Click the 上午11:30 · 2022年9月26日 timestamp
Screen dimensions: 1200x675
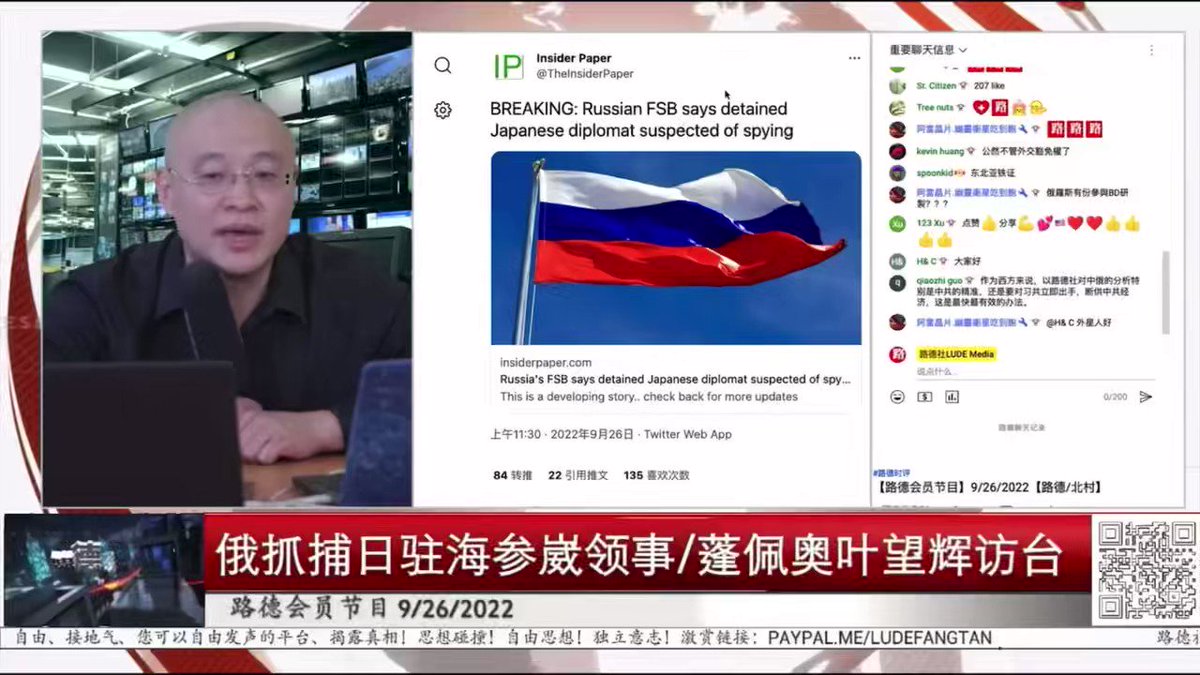pyautogui.click(x=562, y=434)
